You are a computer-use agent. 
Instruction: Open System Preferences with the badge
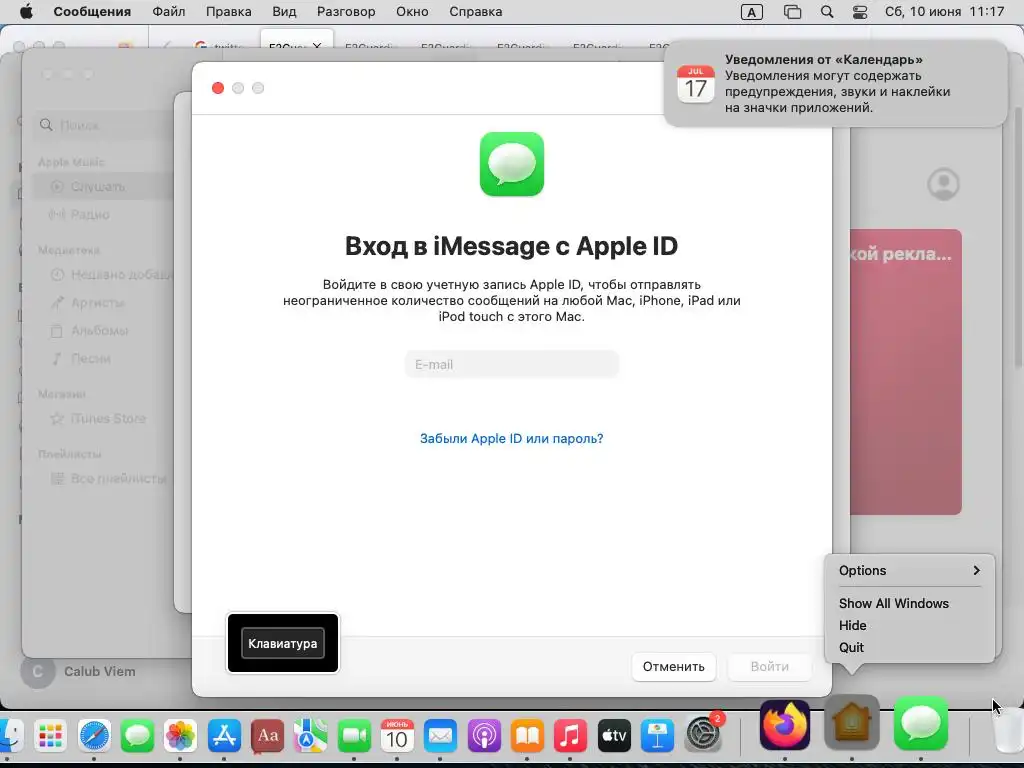703,734
